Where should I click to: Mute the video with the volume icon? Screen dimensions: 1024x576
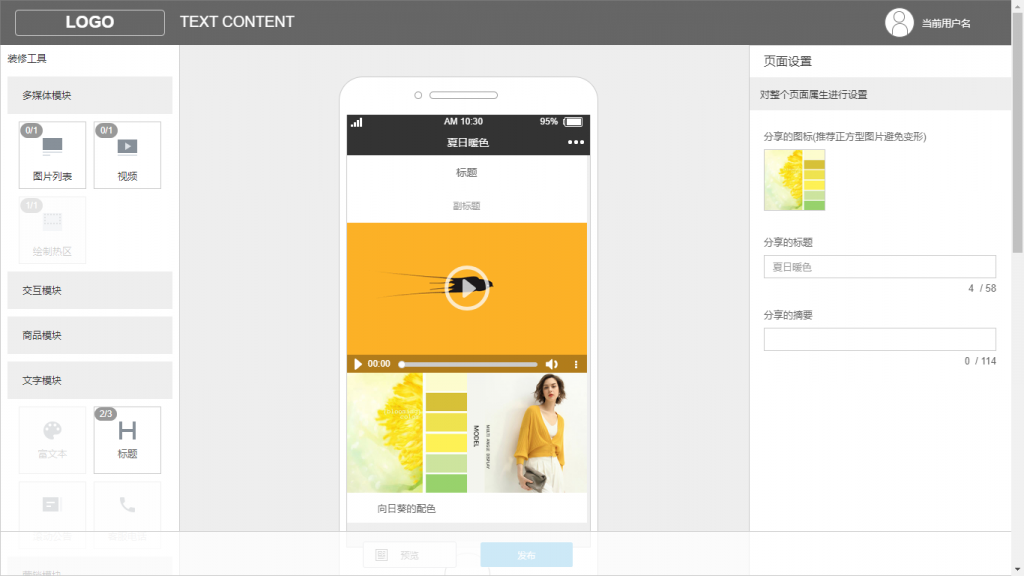(x=552, y=364)
